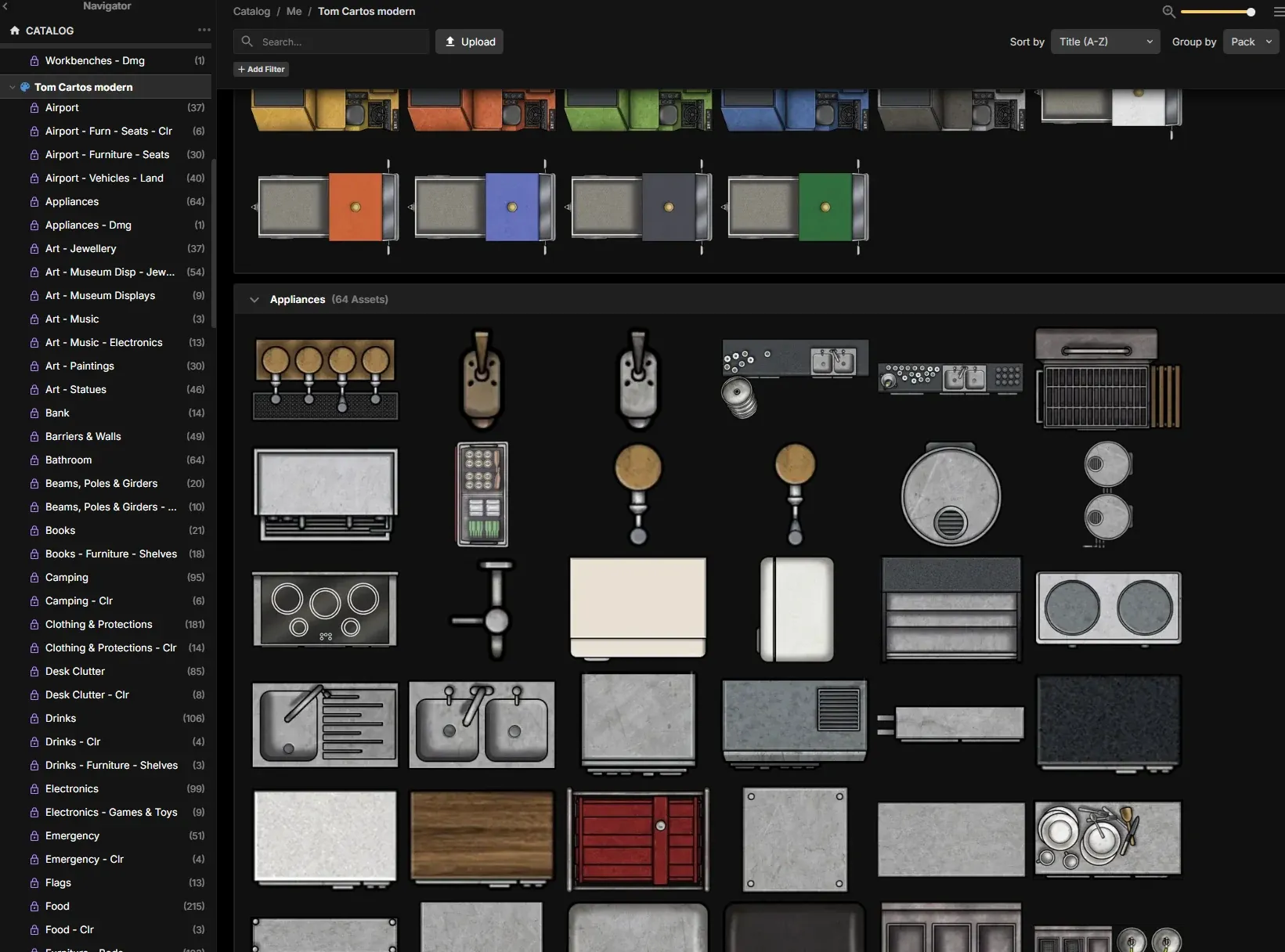The width and height of the screenshot is (1285, 952).
Task: Click the search magnifier icon in the search box
Action: (247, 41)
